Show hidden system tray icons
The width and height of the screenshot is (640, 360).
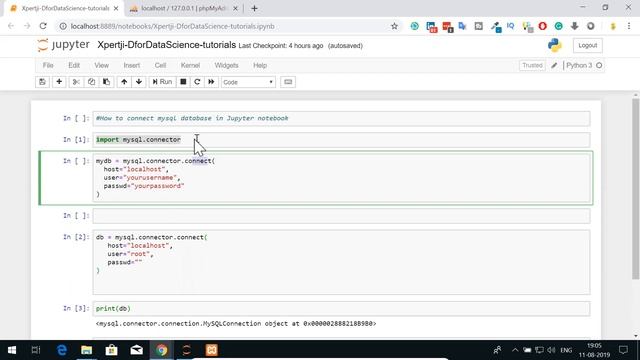pyautogui.click(x=515, y=350)
